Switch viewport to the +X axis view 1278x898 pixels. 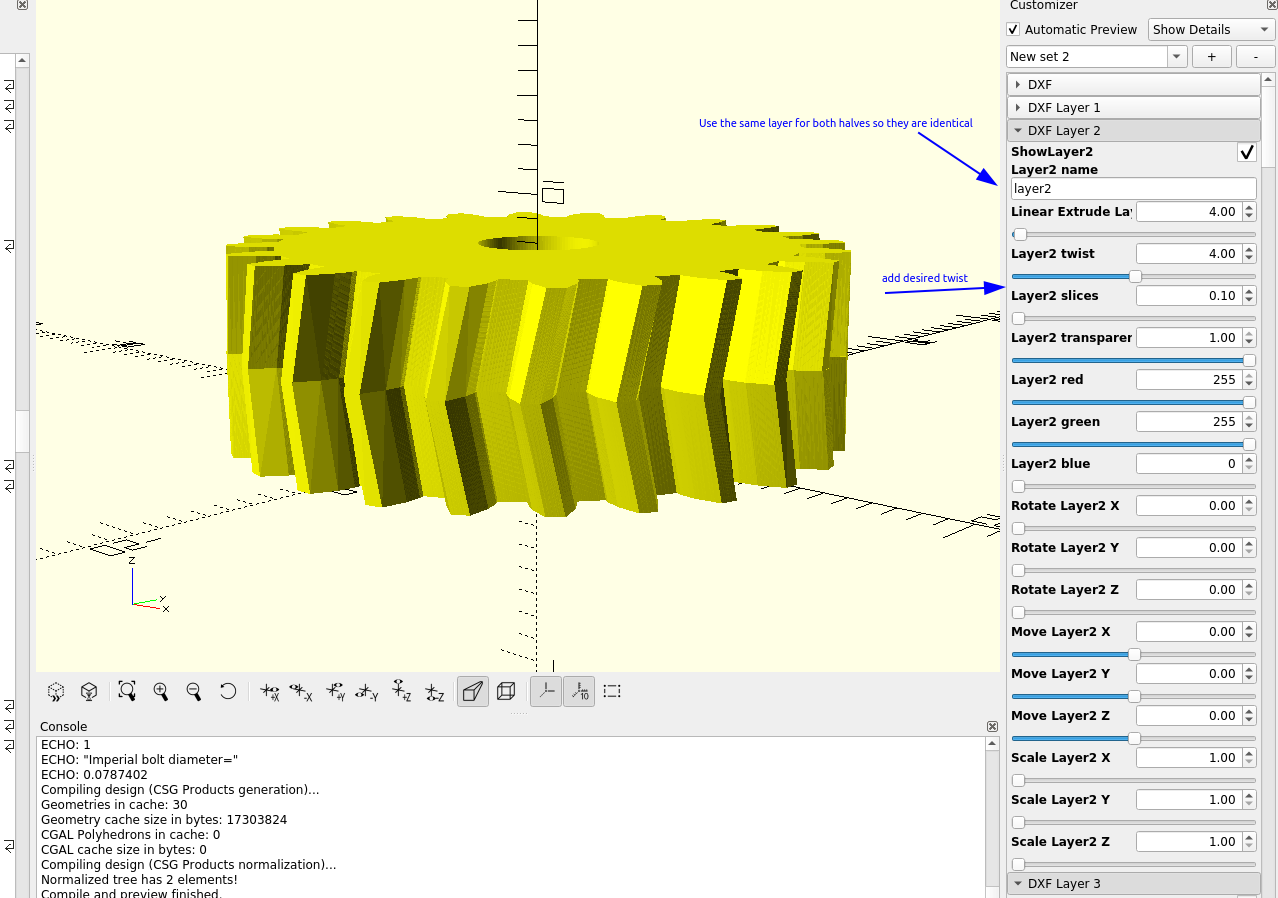[x=270, y=691]
